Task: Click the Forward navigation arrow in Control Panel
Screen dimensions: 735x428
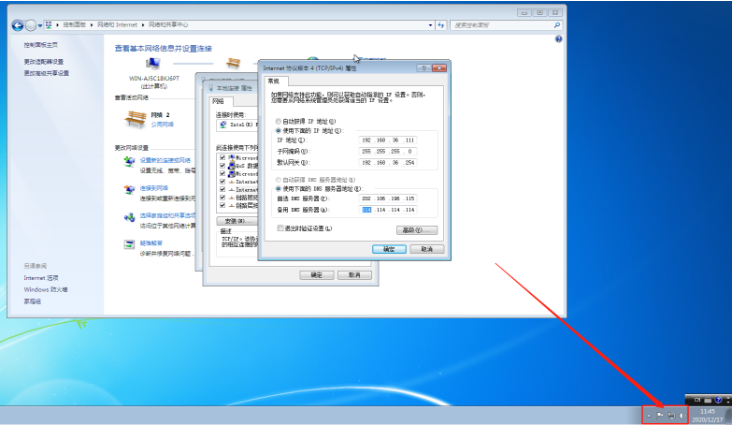Action: click(x=30, y=25)
